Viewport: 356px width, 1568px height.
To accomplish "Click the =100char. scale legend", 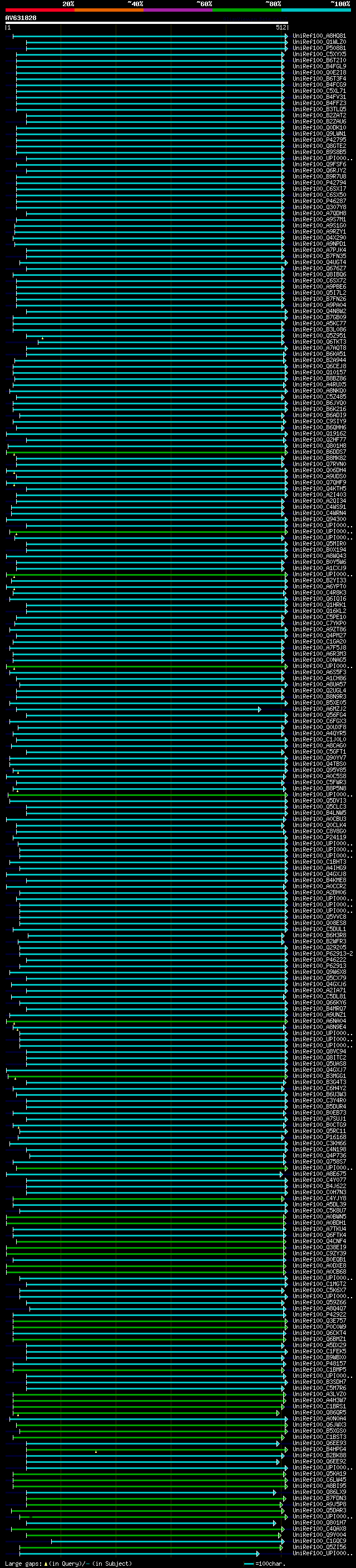I will coord(264,1564).
